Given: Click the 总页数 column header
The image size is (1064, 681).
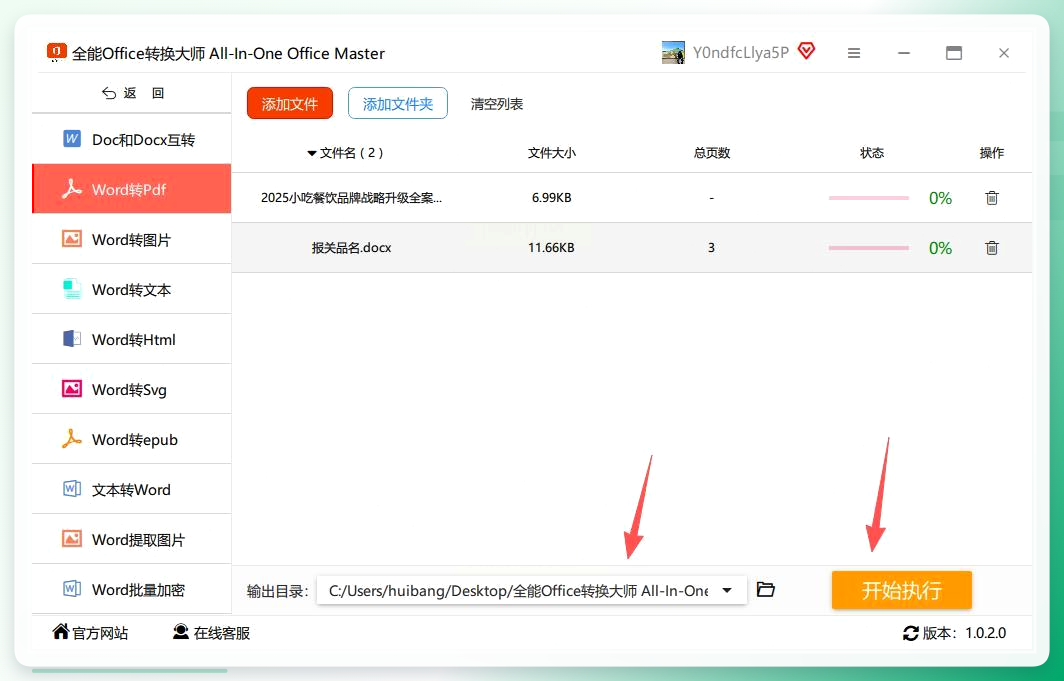Looking at the screenshot, I should [711, 153].
